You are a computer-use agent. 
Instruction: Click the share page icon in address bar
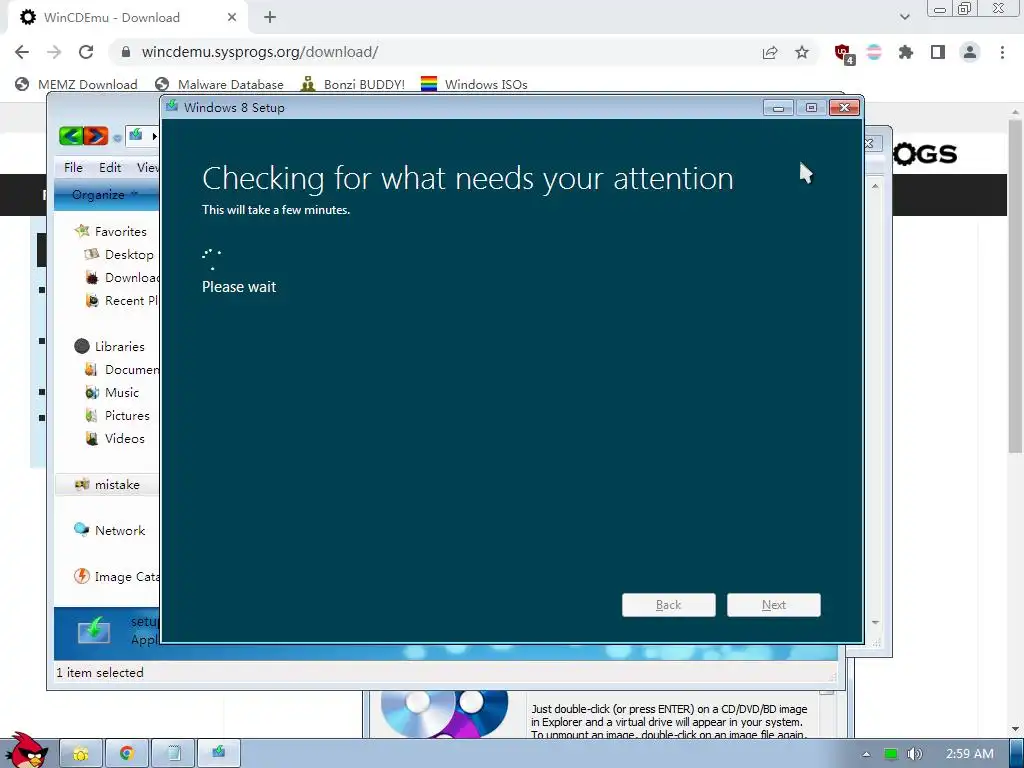click(x=770, y=52)
